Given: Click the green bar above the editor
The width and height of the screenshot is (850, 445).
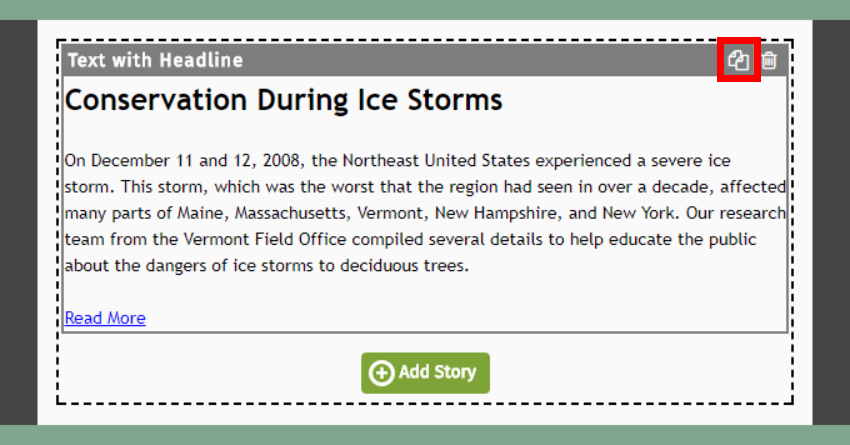Looking at the screenshot, I should coord(425,10).
